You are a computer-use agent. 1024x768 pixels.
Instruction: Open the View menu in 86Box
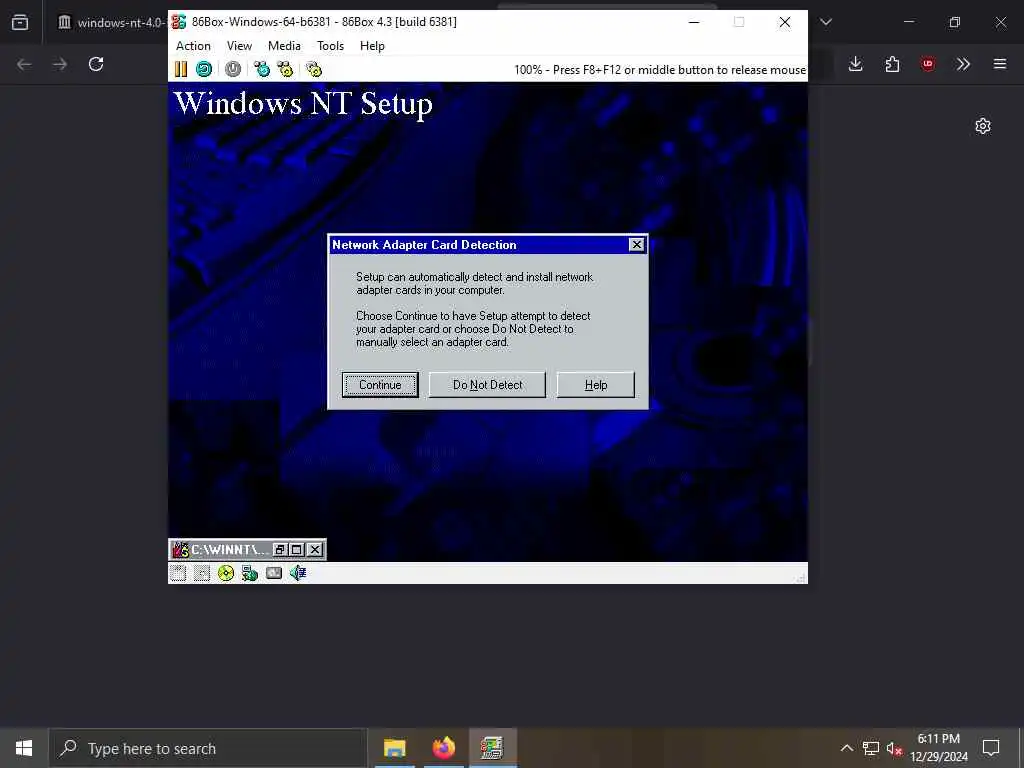[239, 46]
